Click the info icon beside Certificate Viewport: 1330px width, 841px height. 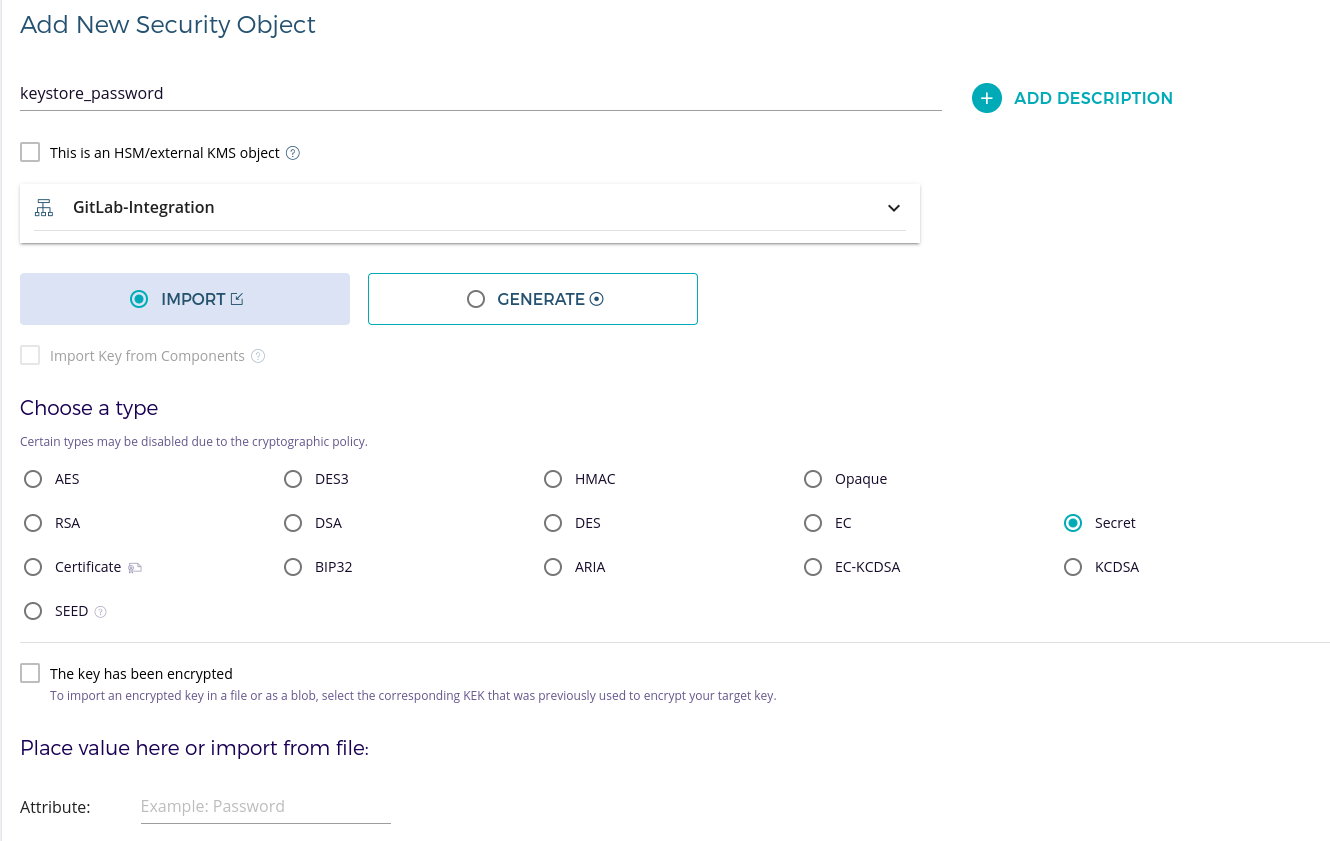pyautogui.click(x=135, y=568)
